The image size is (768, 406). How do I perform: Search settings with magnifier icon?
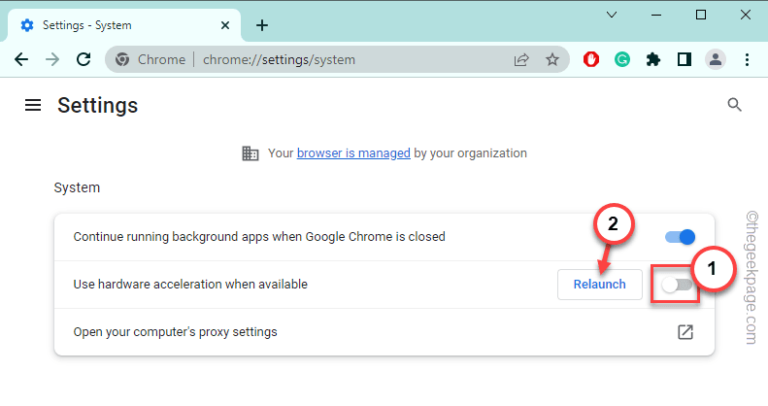[x=734, y=105]
